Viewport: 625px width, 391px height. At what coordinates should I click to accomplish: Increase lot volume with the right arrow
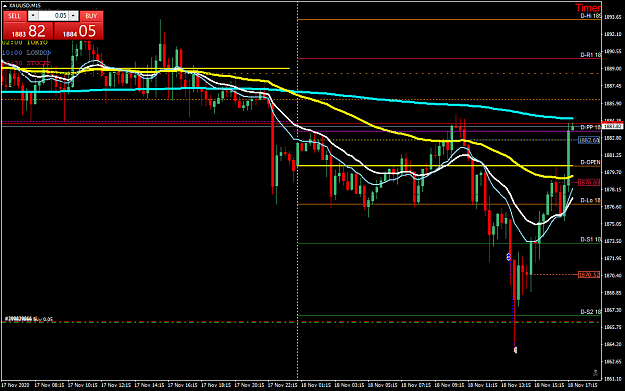pyautogui.click(x=73, y=16)
